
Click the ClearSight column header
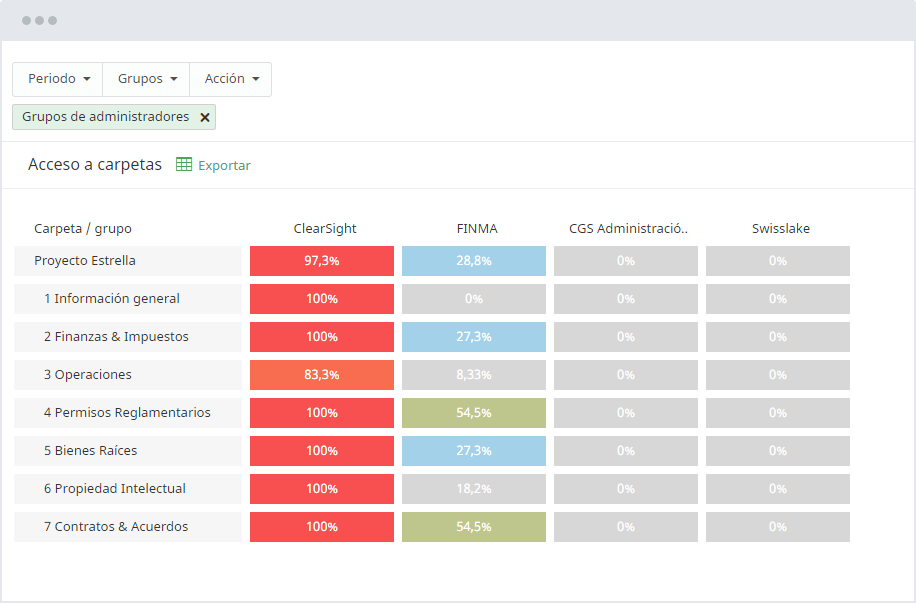pyautogui.click(x=325, y=228)
